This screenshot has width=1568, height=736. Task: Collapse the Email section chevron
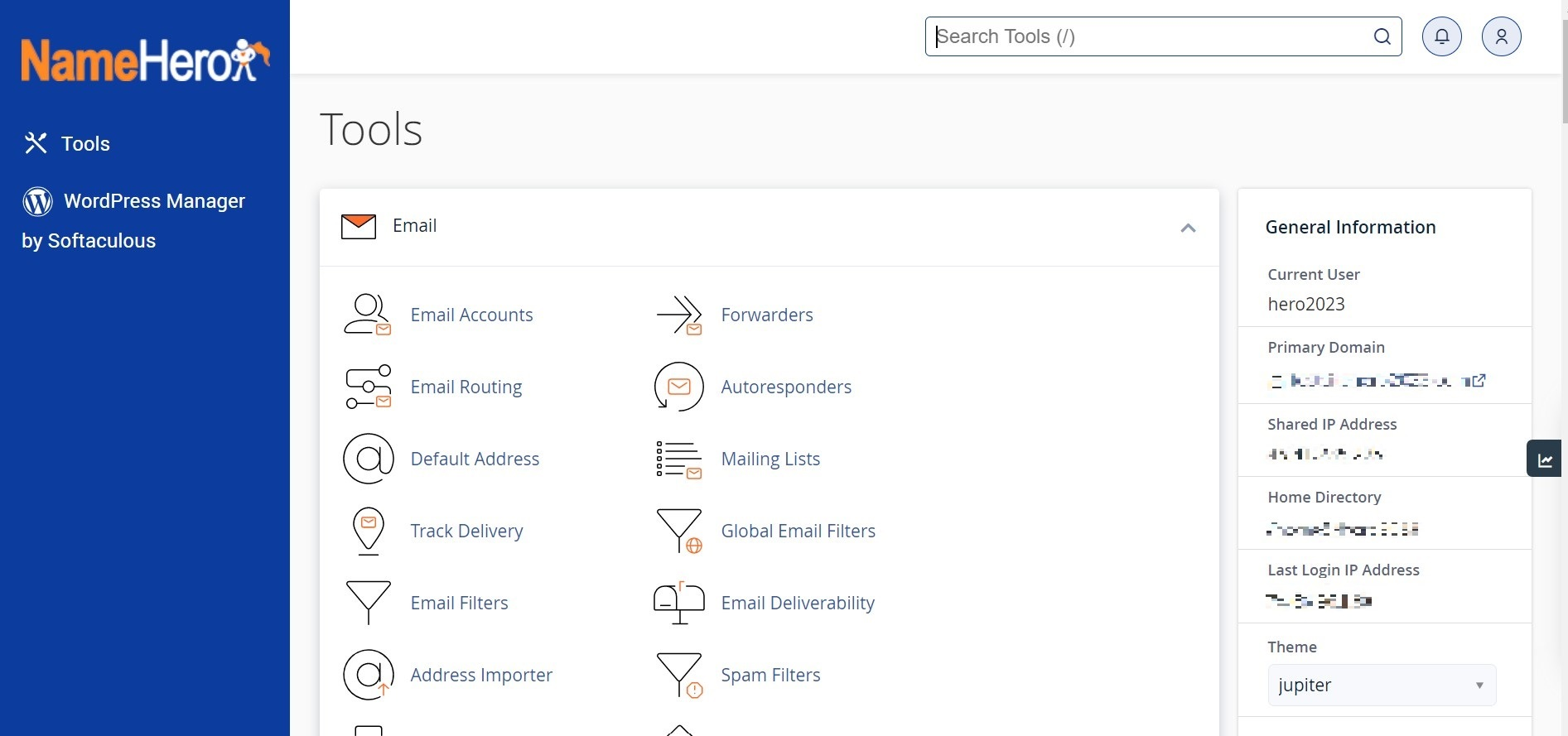coord(1188,228)
